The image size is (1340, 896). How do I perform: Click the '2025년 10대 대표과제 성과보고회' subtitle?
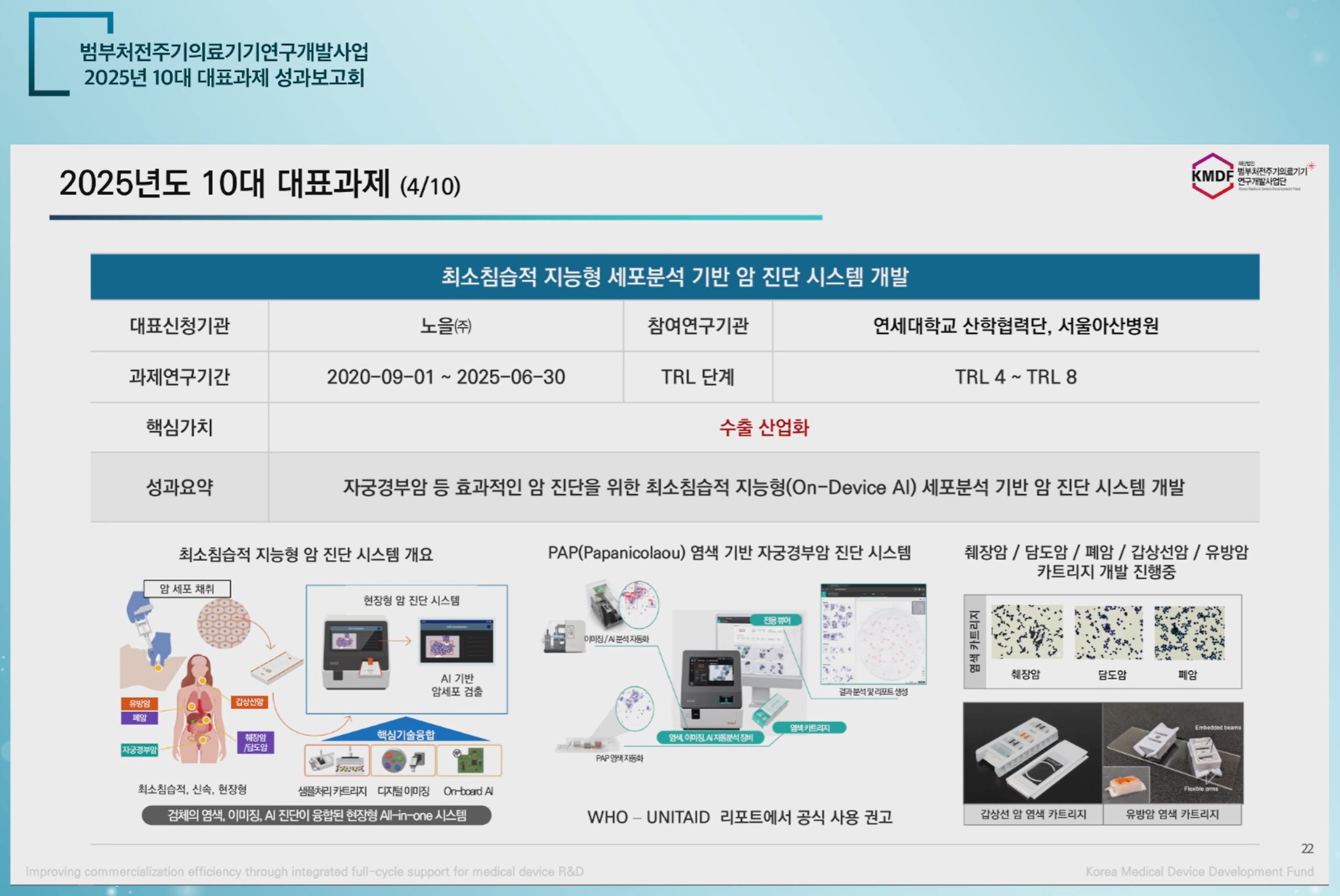coord(224,78)
